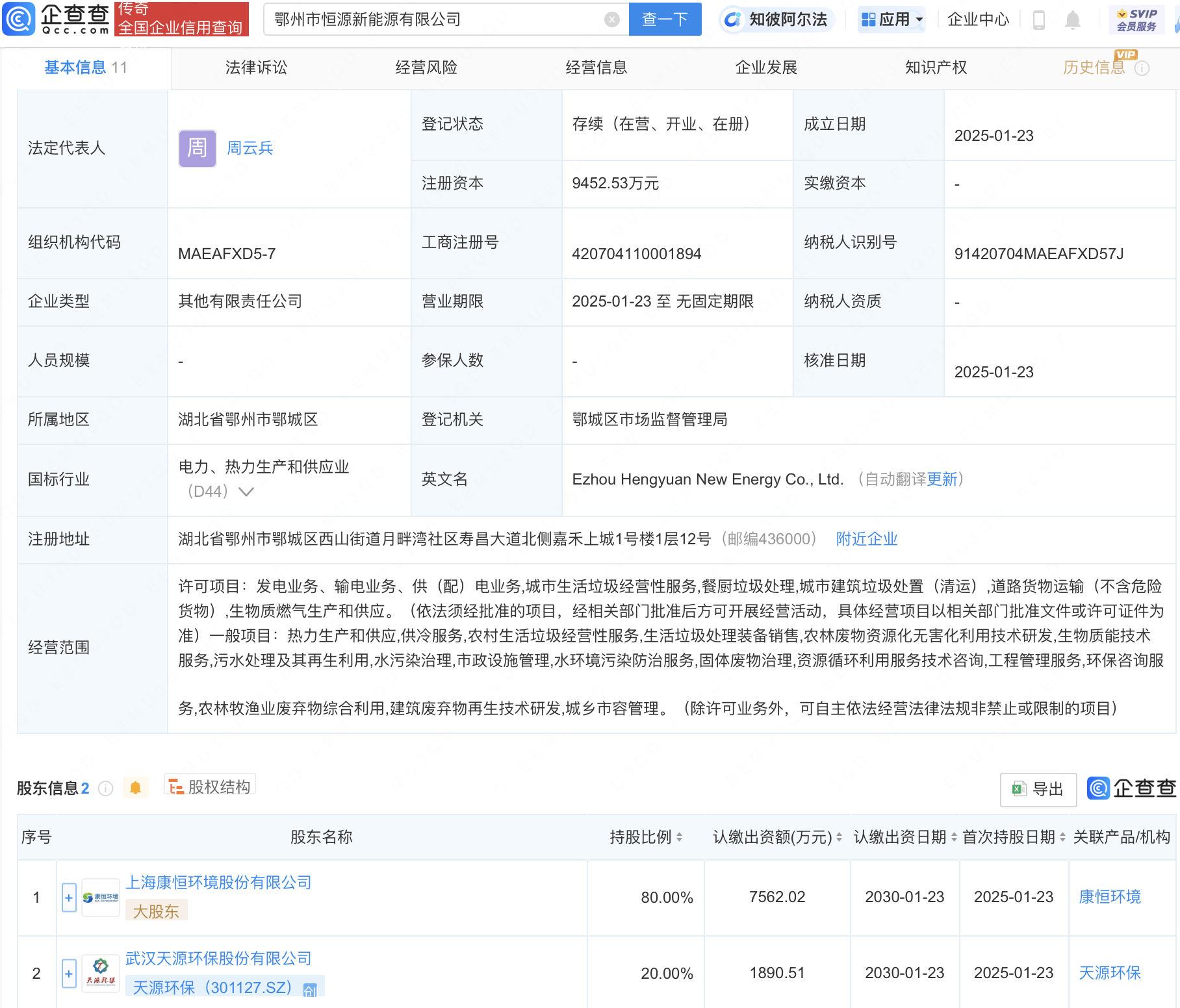Open 周云兵 profile link
The height and width of the screenshot is (1008, 1180).
(x=250, y=148)
